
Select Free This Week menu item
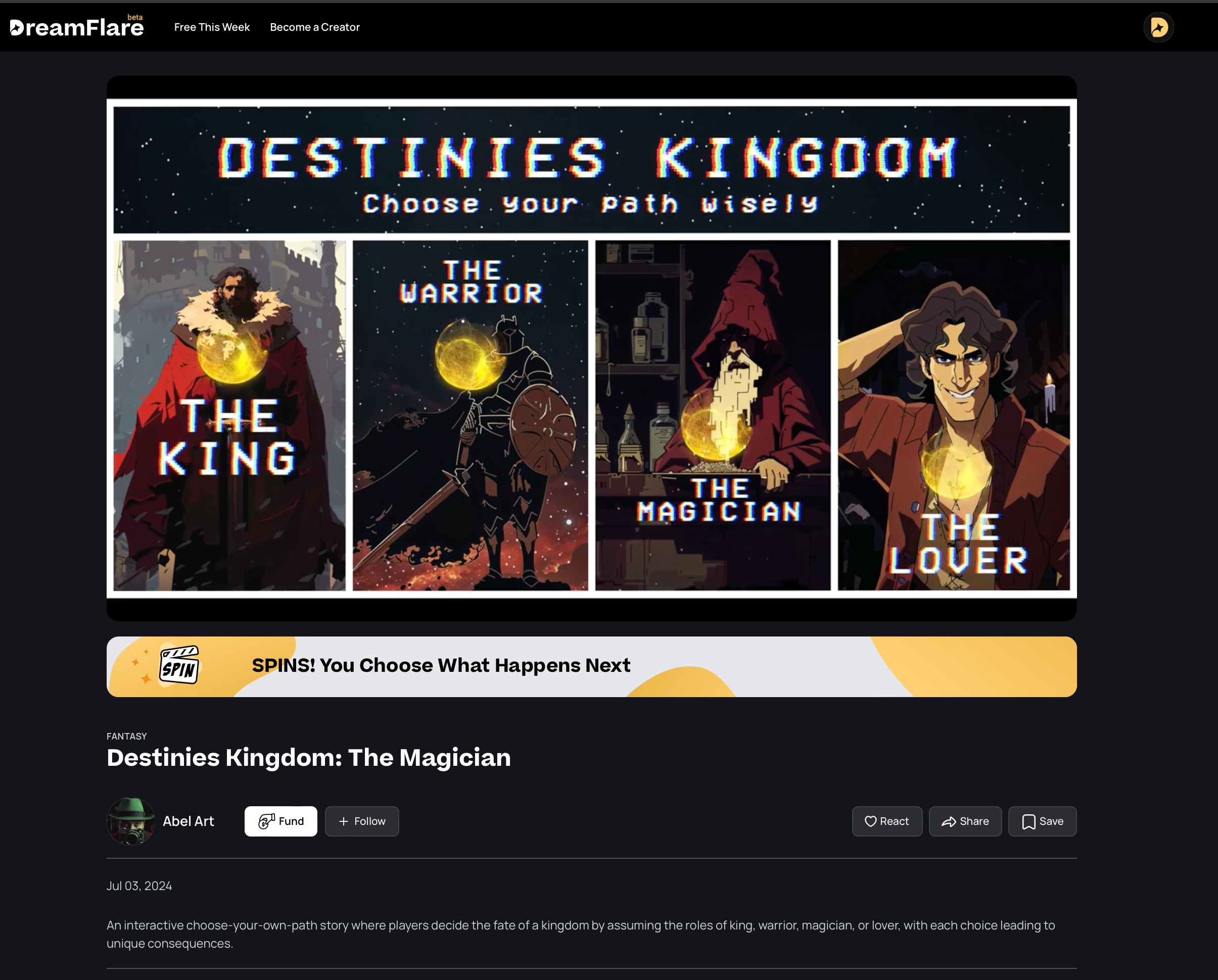[212, 27]
